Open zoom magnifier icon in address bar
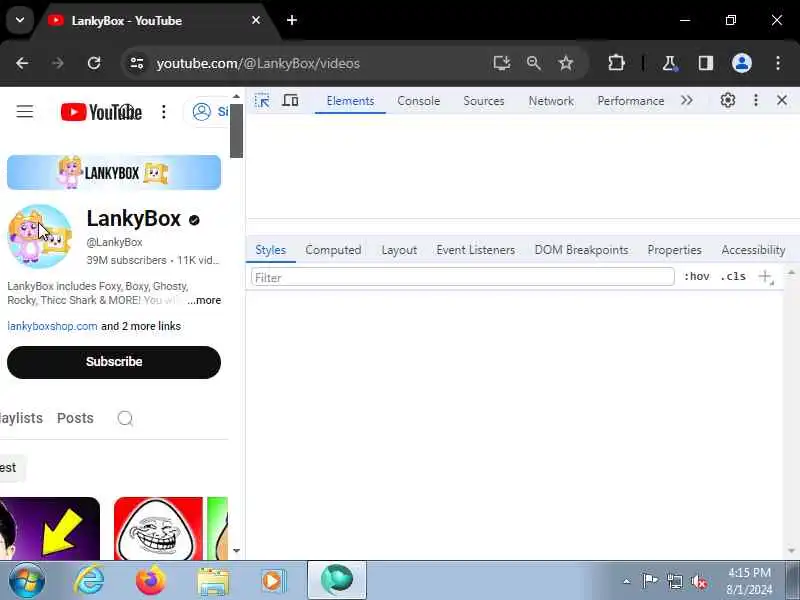The height and width of the screenshot is (600, 800). (534, 63)
